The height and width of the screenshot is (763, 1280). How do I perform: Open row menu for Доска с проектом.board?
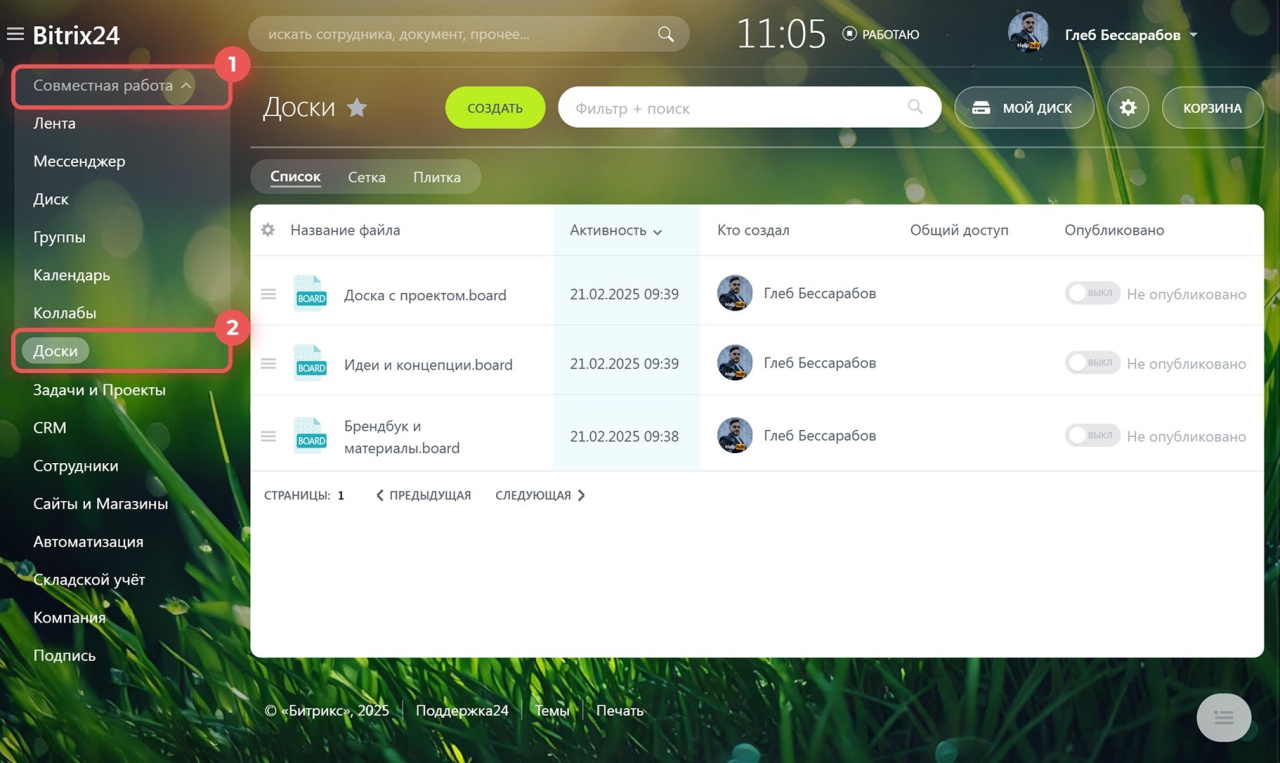(268, 294)
